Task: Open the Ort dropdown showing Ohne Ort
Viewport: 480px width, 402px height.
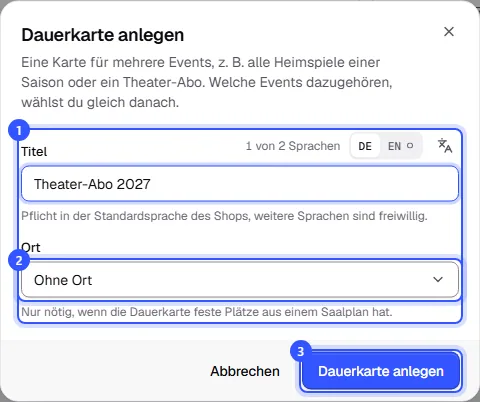Action: (240, 280)
